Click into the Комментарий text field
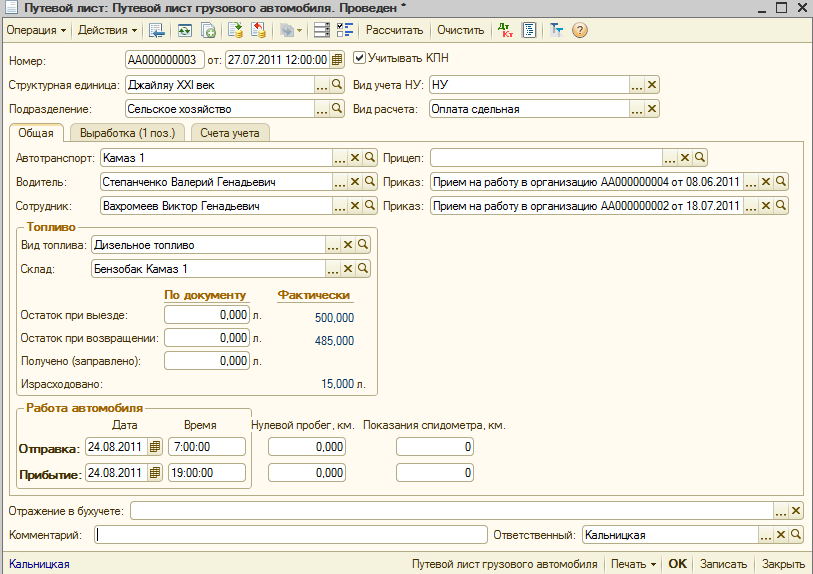 coord(290,535)
